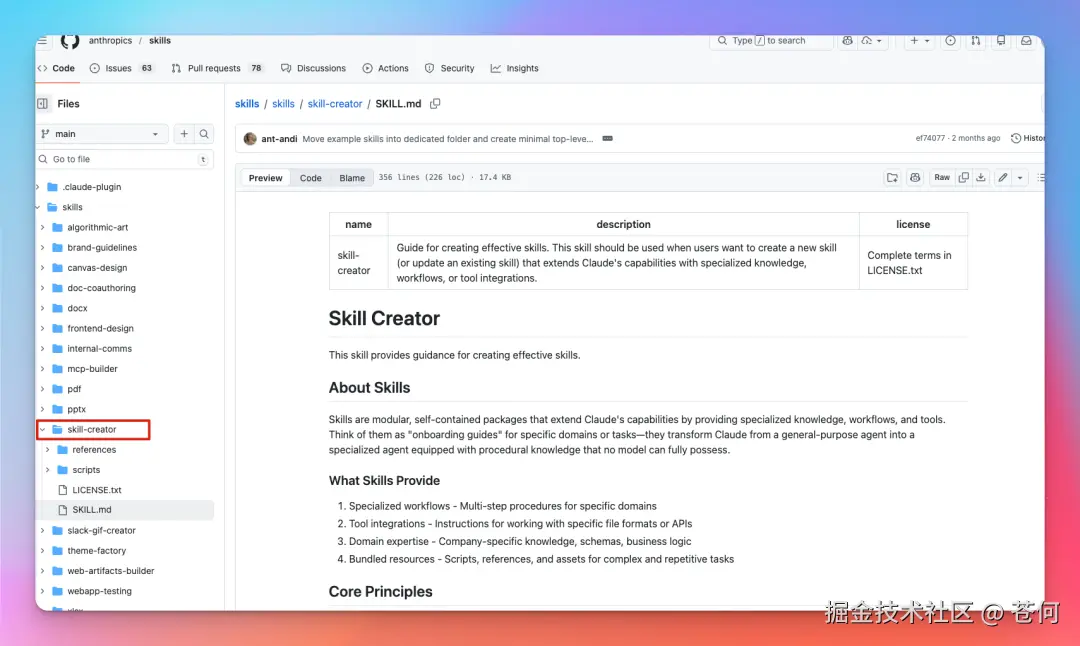The width and height of the screenshot is (1080, 646).
Task: Open the create-new plus dropdown in header
Action: [920, 41]
